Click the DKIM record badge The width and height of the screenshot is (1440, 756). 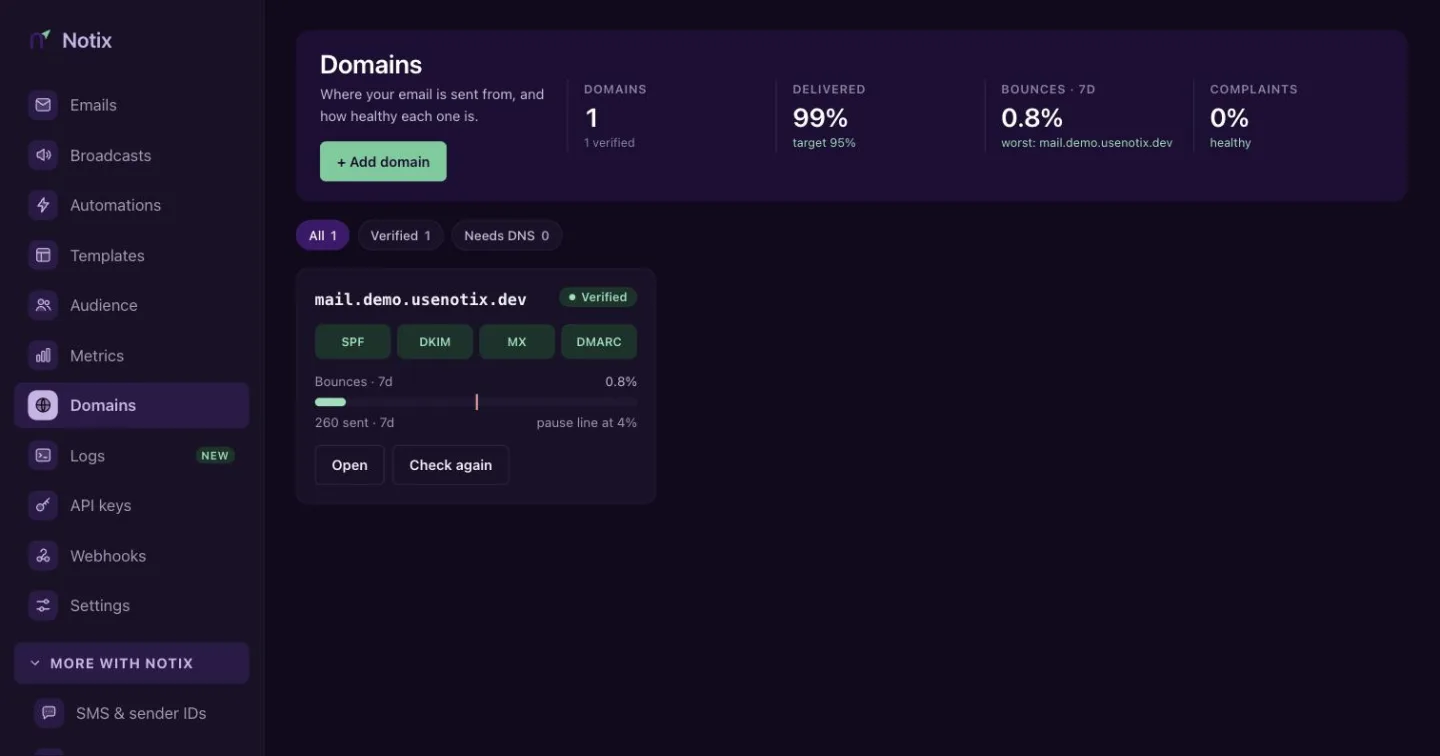(435, 342)
